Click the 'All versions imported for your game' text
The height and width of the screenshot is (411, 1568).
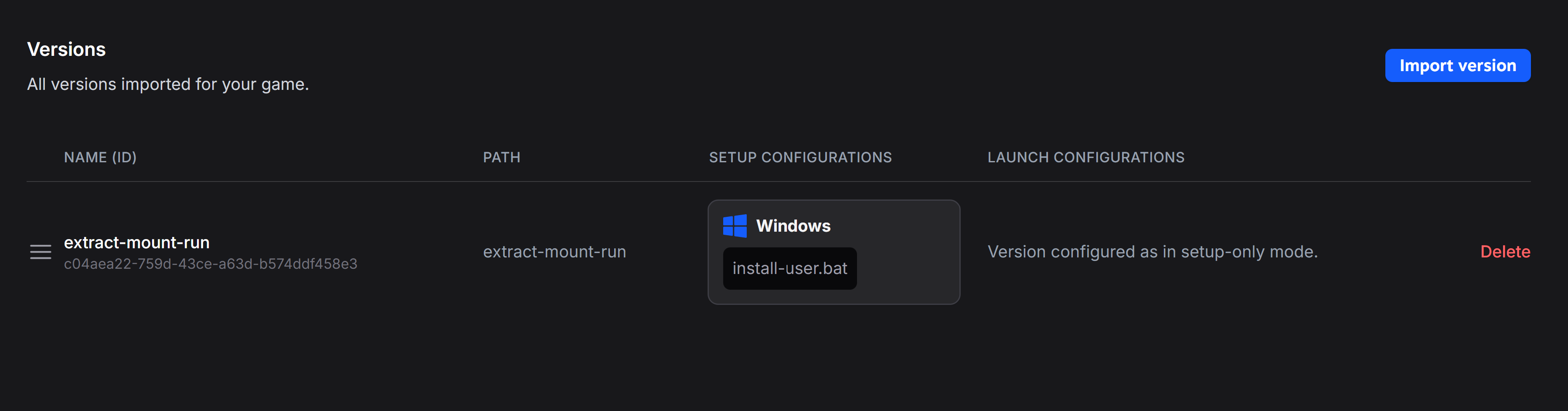pos(168,84)
